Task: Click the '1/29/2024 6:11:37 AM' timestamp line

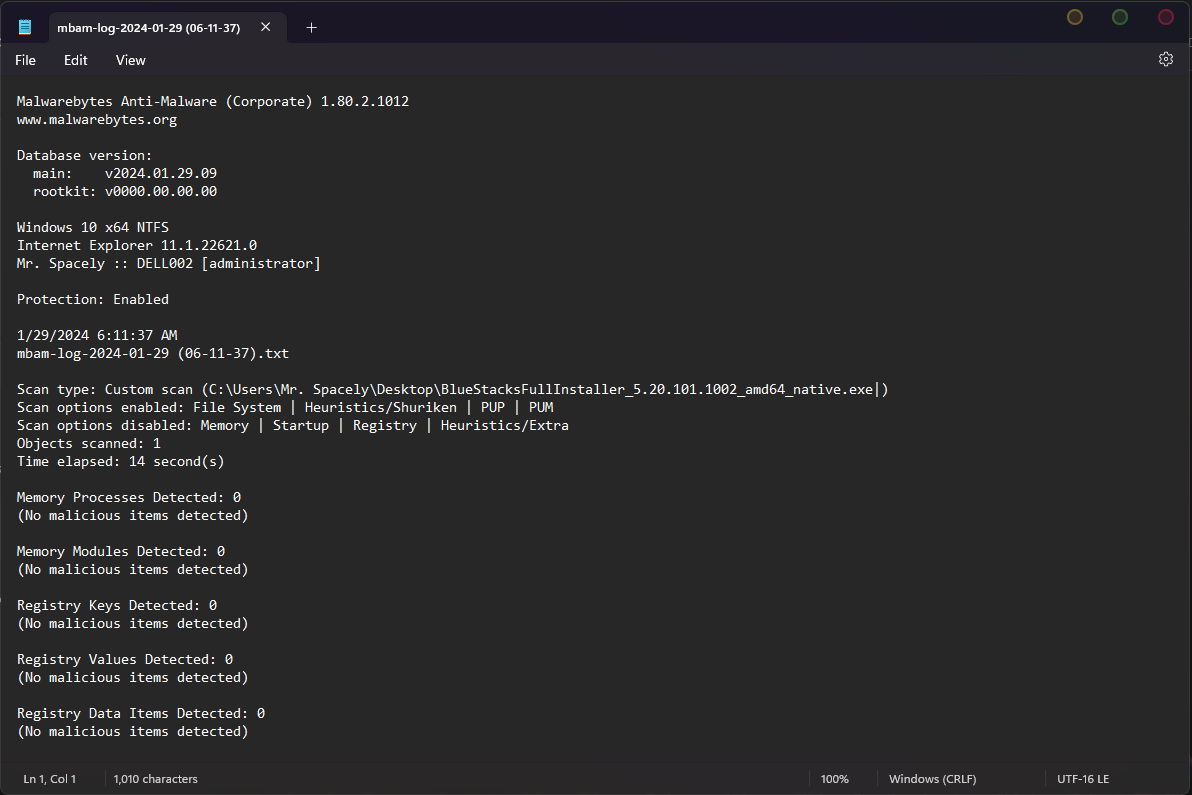Action: pyautogui.click(x=97, y=335)
